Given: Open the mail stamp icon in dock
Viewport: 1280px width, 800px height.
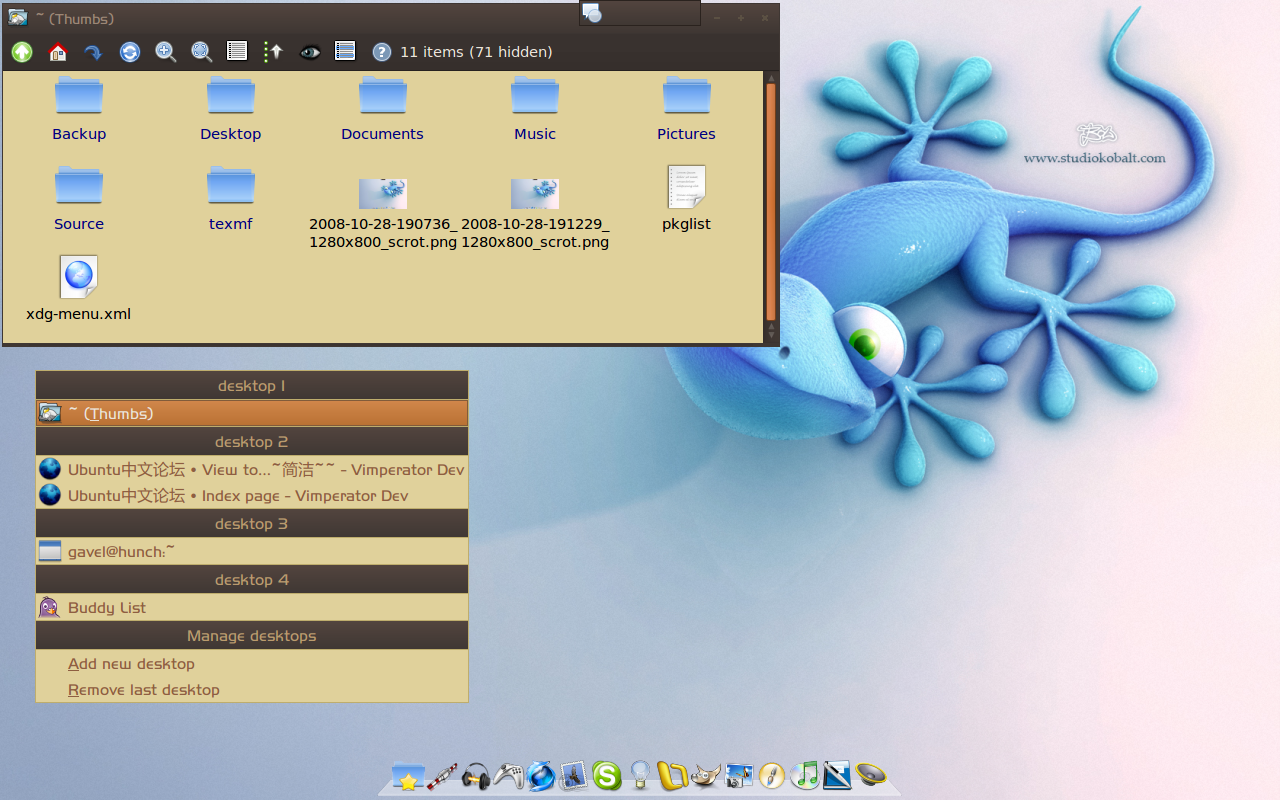Looking at the screenshot, I should [574, 776].
